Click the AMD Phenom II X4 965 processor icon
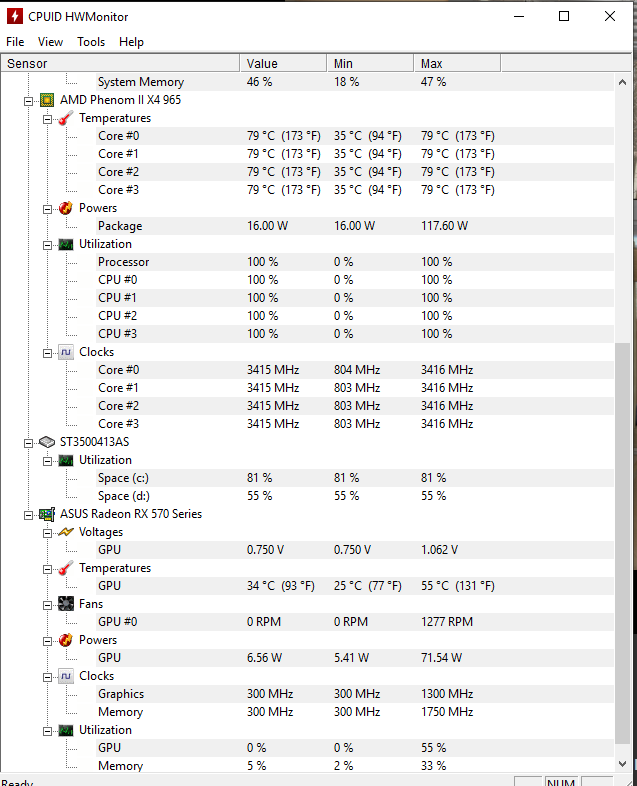The image size is (637, 786). click(46, 100)
